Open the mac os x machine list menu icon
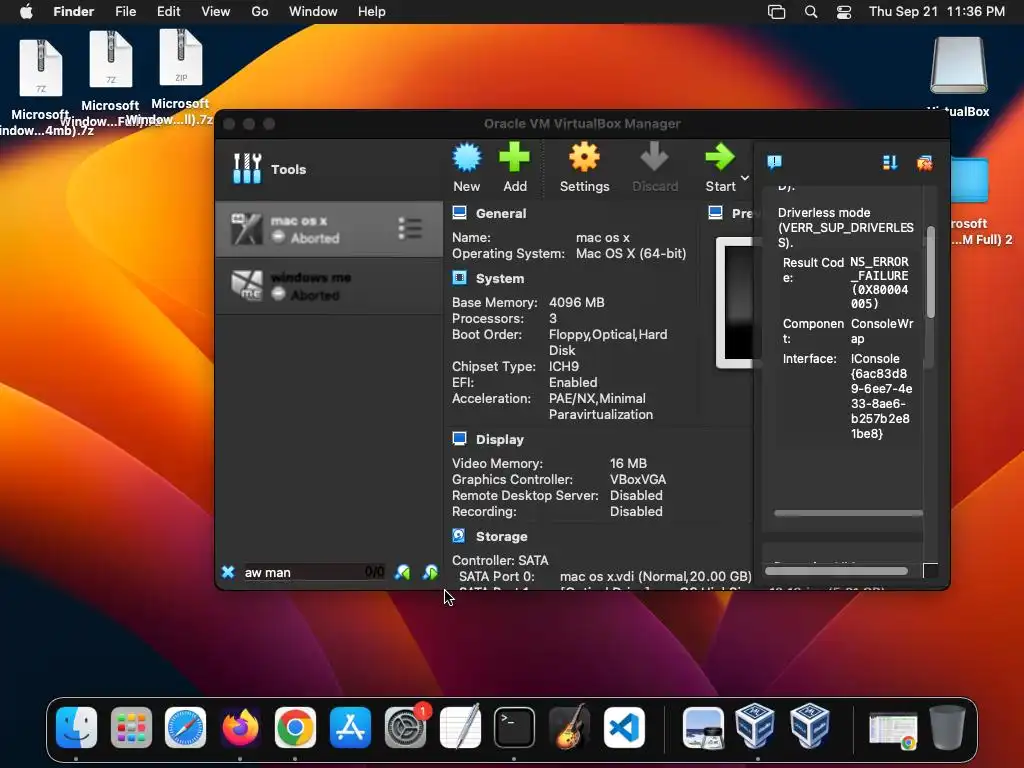 pos(410,229)
